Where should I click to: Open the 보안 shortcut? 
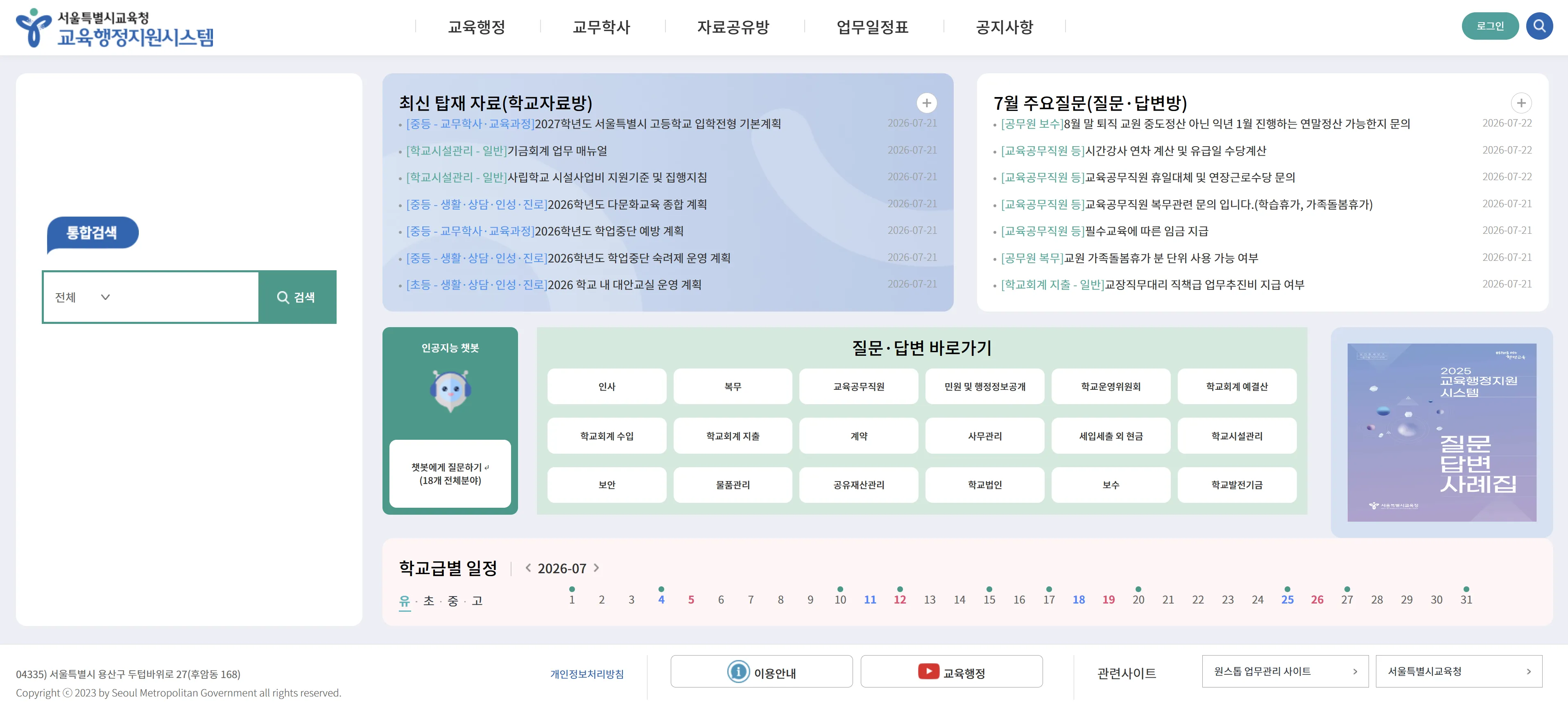click(606, 485)
